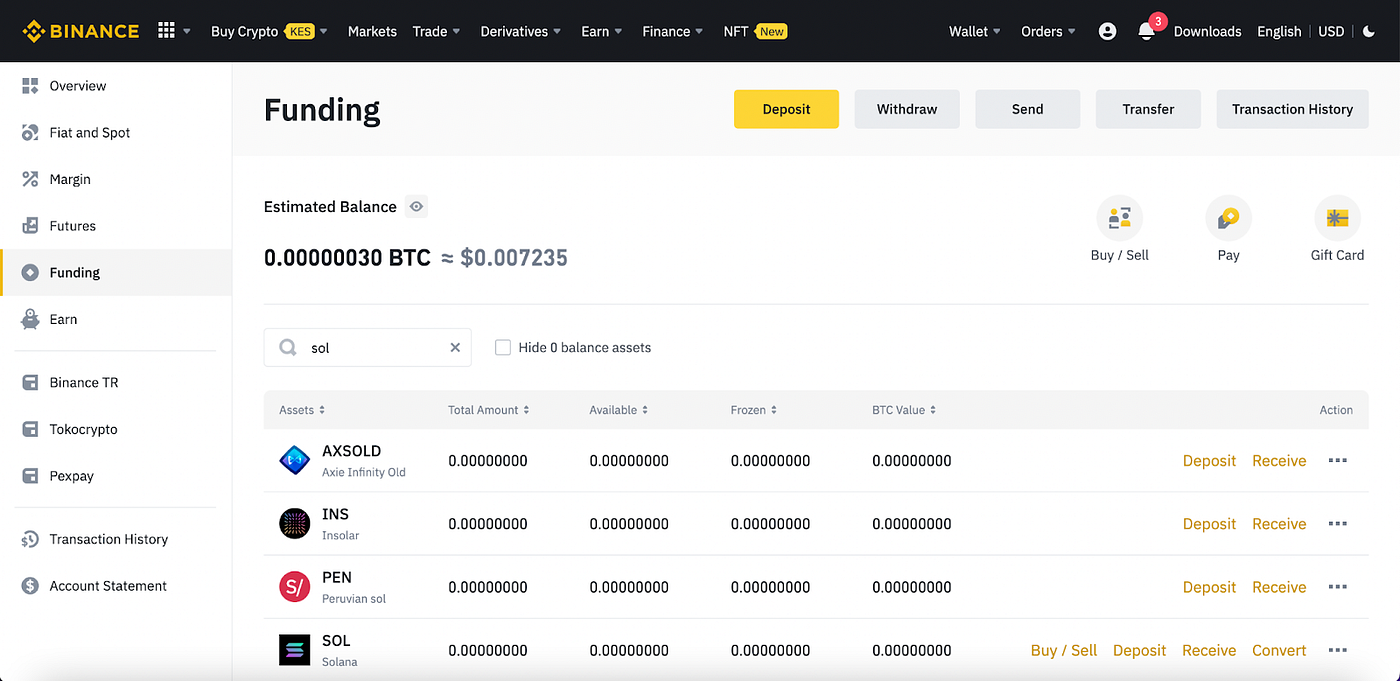Click the PEN coin logo

(294, 587)
